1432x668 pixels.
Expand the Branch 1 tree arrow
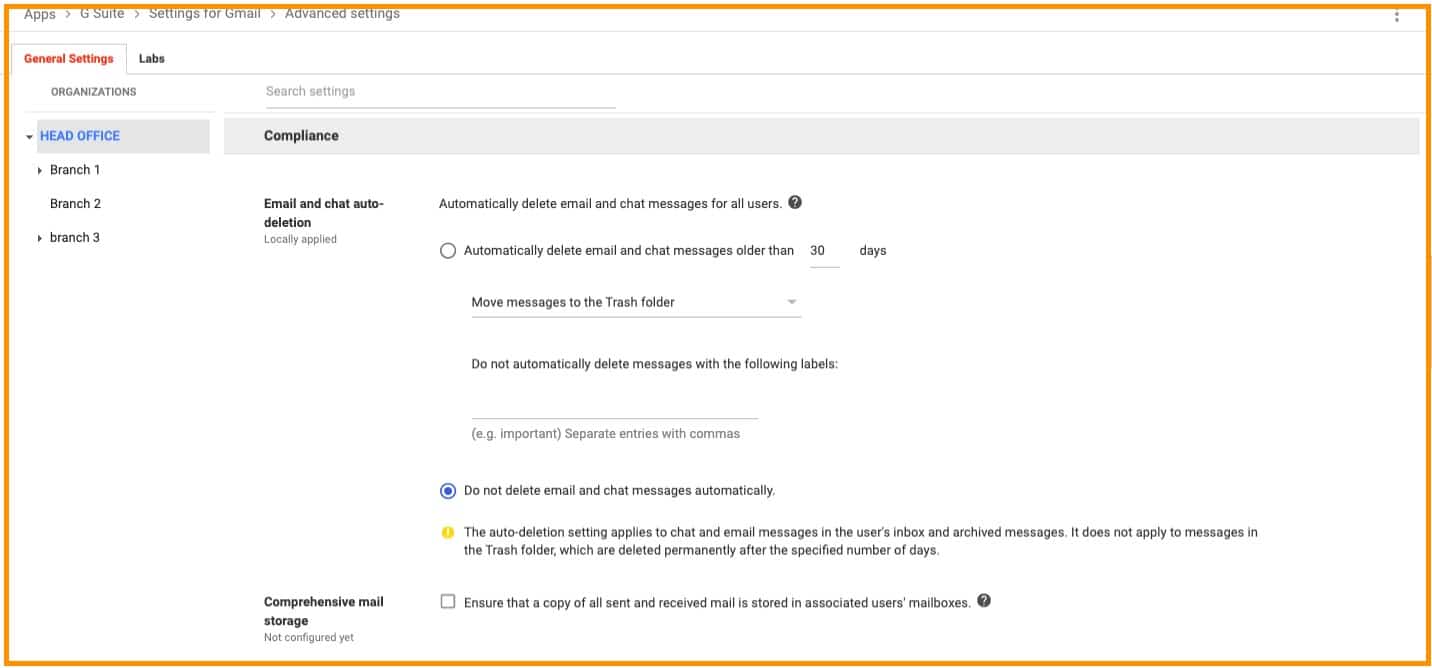point(39,171)
